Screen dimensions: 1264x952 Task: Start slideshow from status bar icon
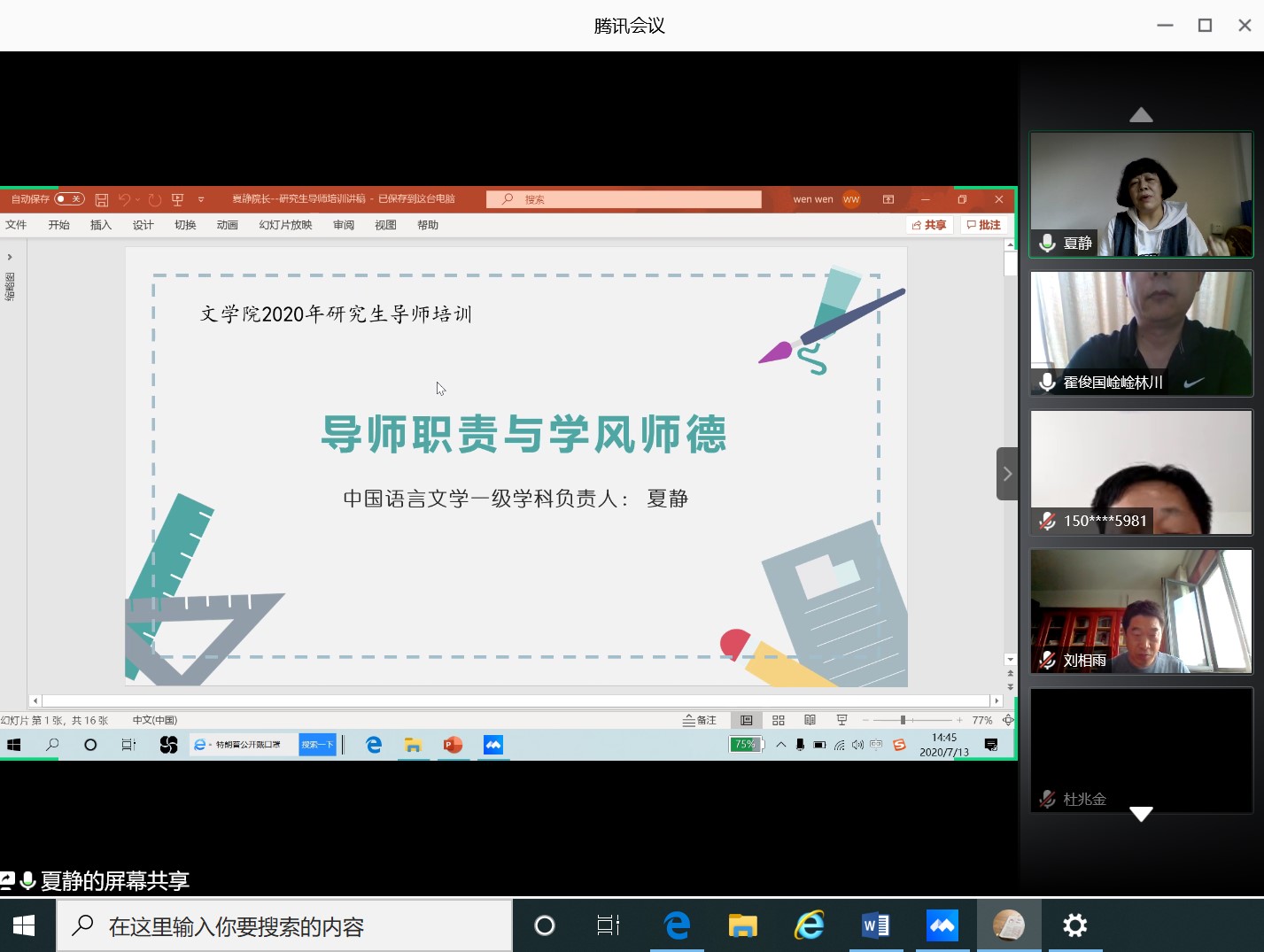[841, 720]
